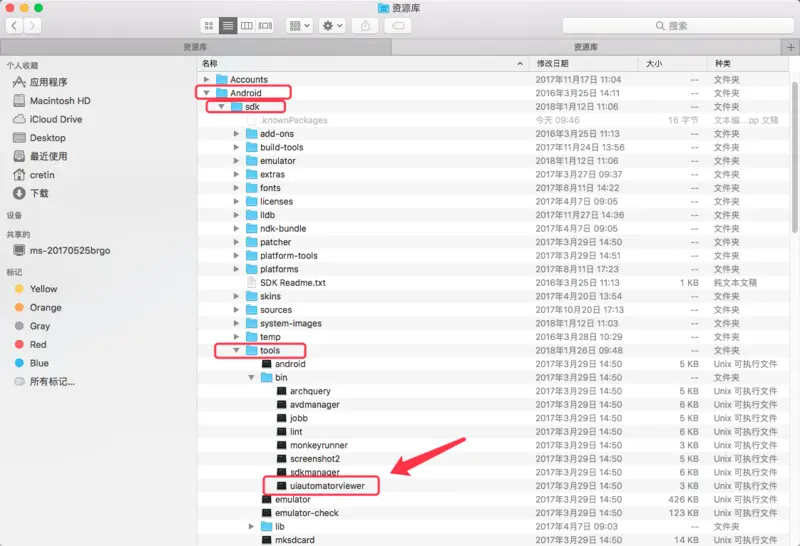Switch to cover flow view
The height and width of the screenshot is (546, 800).
point(265,26)
